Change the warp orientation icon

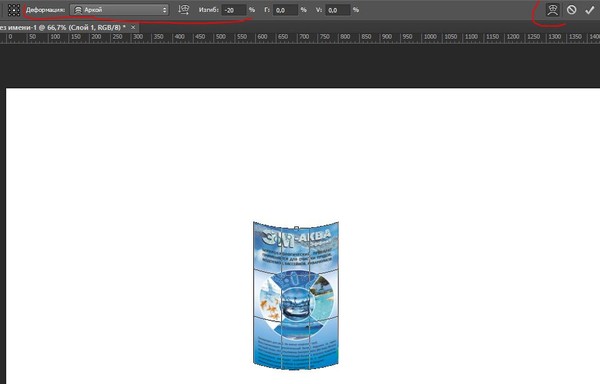pos(184,10)
